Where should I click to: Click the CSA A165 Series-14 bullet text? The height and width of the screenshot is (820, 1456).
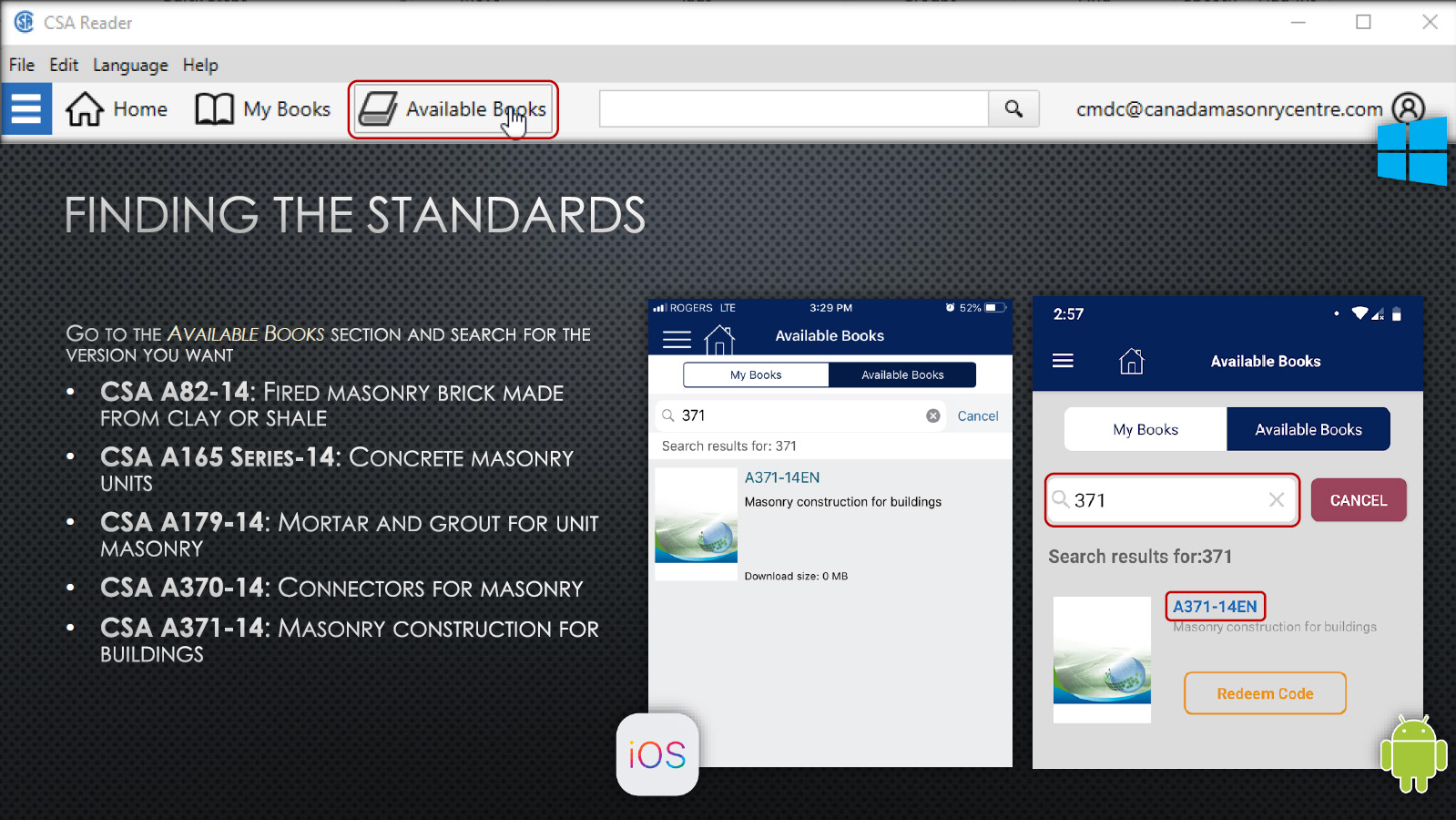pos(337,470)
